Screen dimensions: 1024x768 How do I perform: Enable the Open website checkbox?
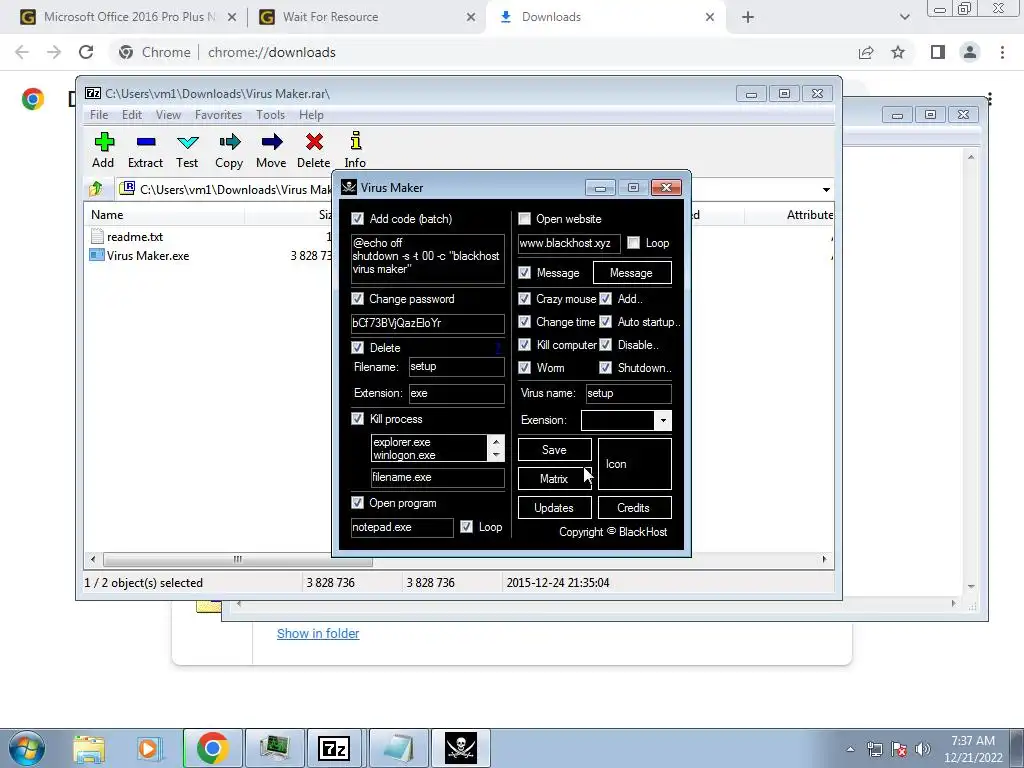[x=524, y=218]
